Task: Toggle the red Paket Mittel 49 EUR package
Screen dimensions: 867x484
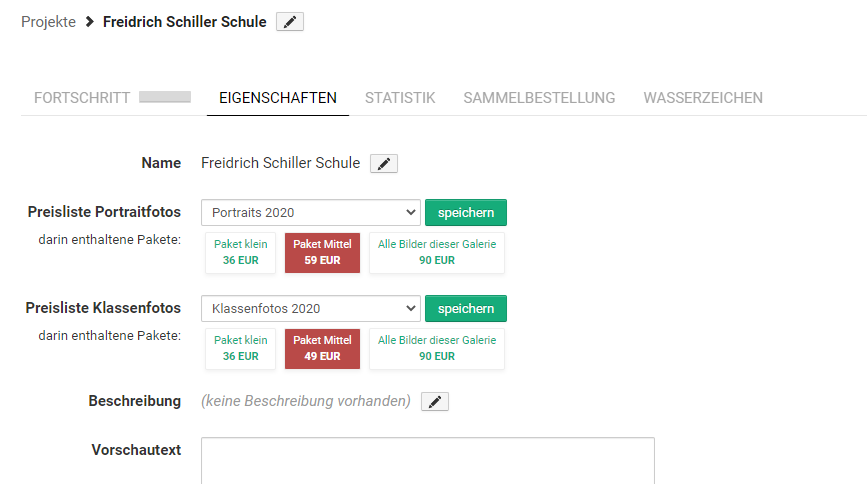Action: click(x=322, y=349)
